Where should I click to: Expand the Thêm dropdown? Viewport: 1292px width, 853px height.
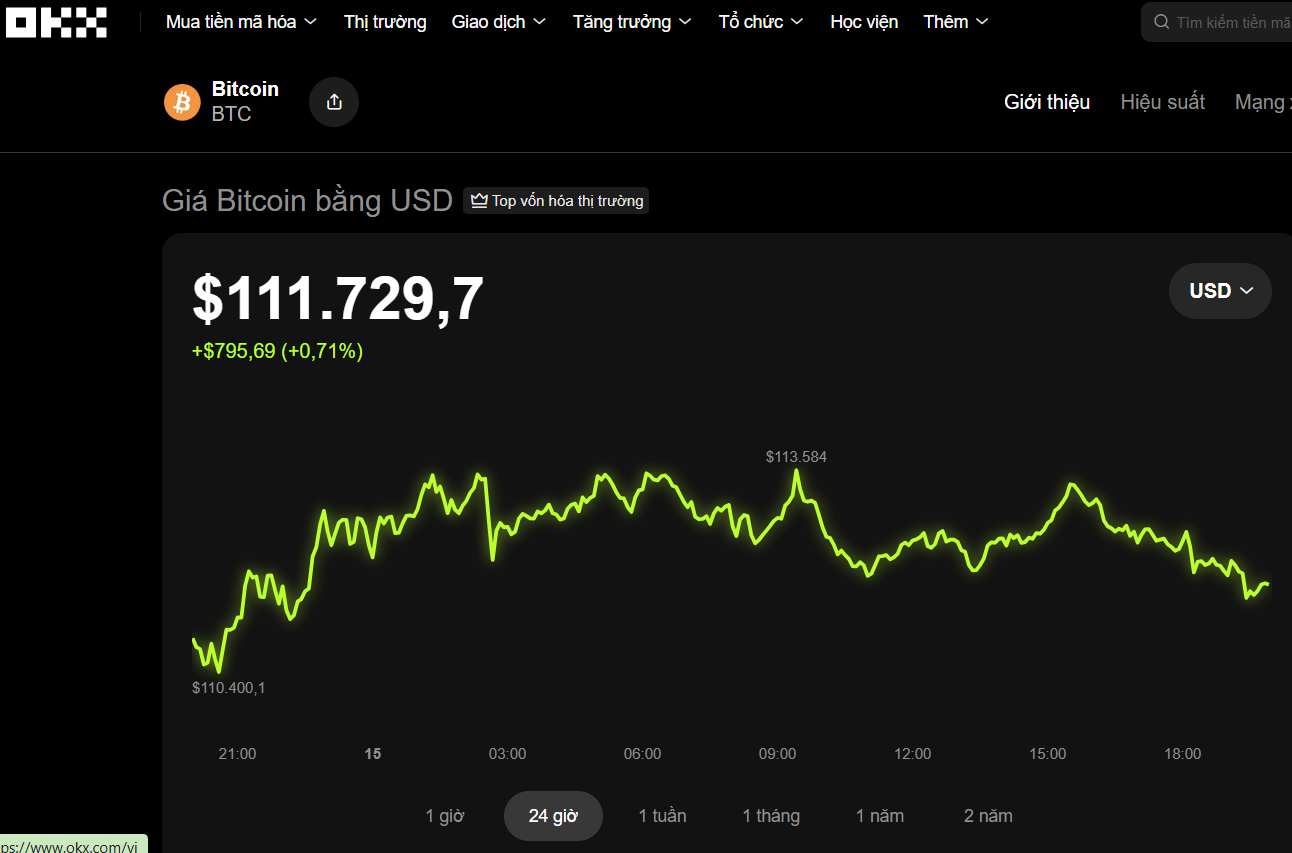(956, 22)
